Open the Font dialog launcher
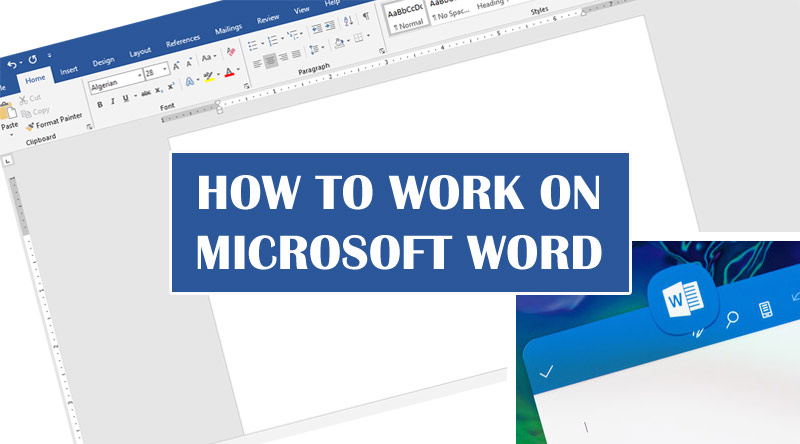 pos(246,86)
